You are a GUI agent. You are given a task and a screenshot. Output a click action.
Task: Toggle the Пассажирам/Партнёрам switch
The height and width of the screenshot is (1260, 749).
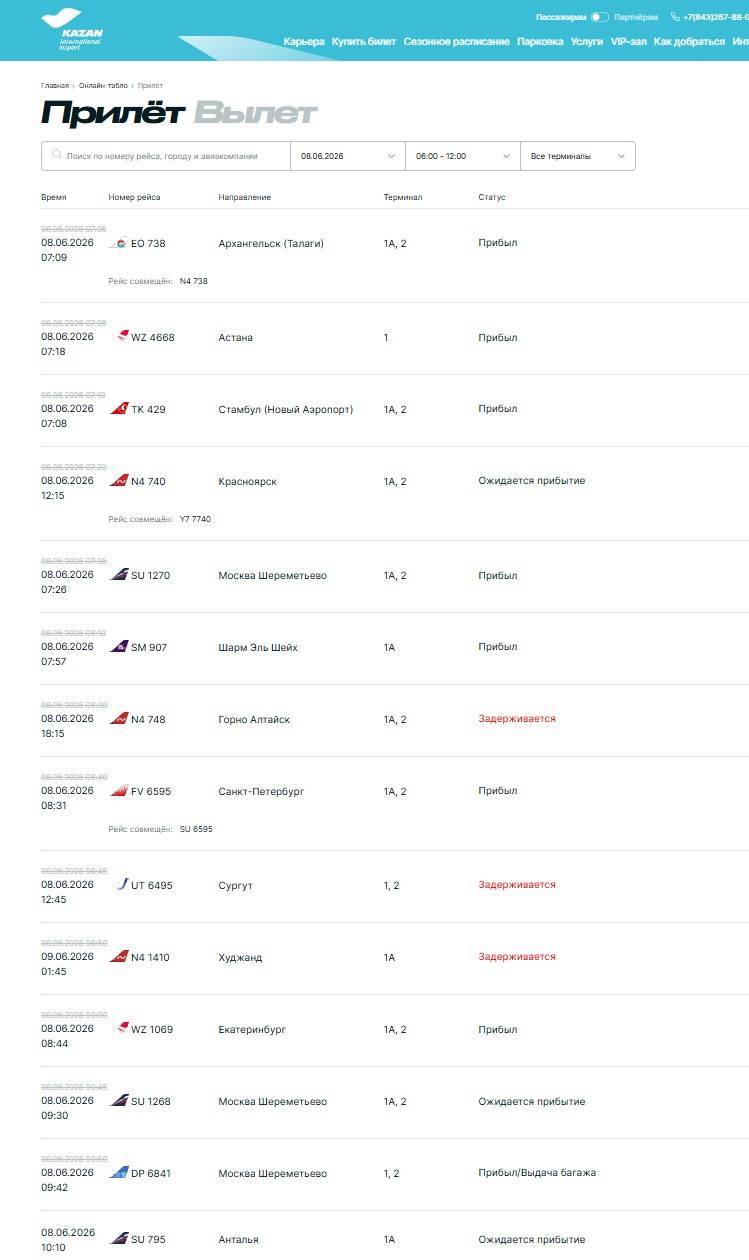(600, 17)
